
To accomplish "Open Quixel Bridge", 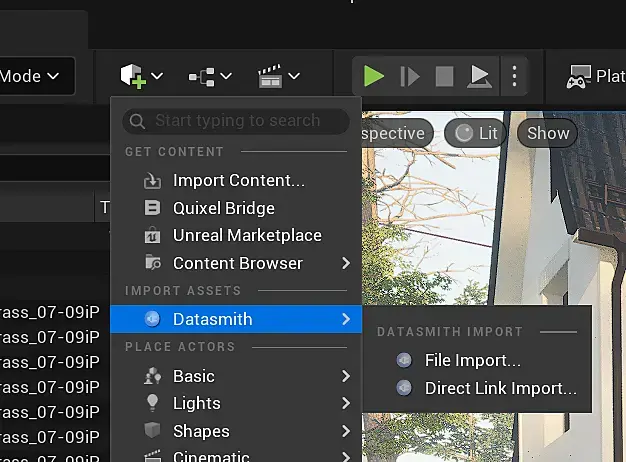I will point(236,208).
